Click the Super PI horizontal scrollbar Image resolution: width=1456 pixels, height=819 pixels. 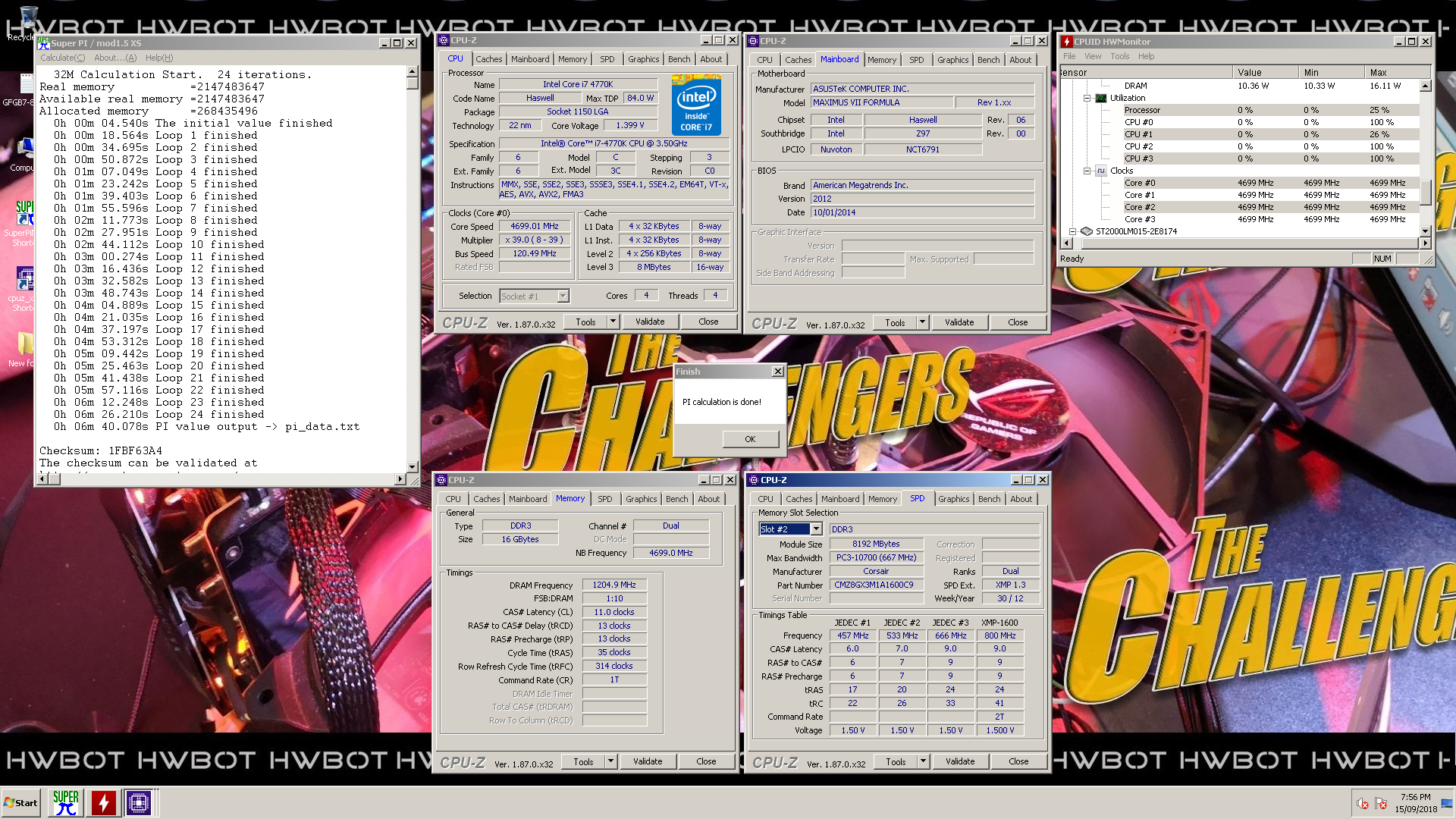click(222, 479)
